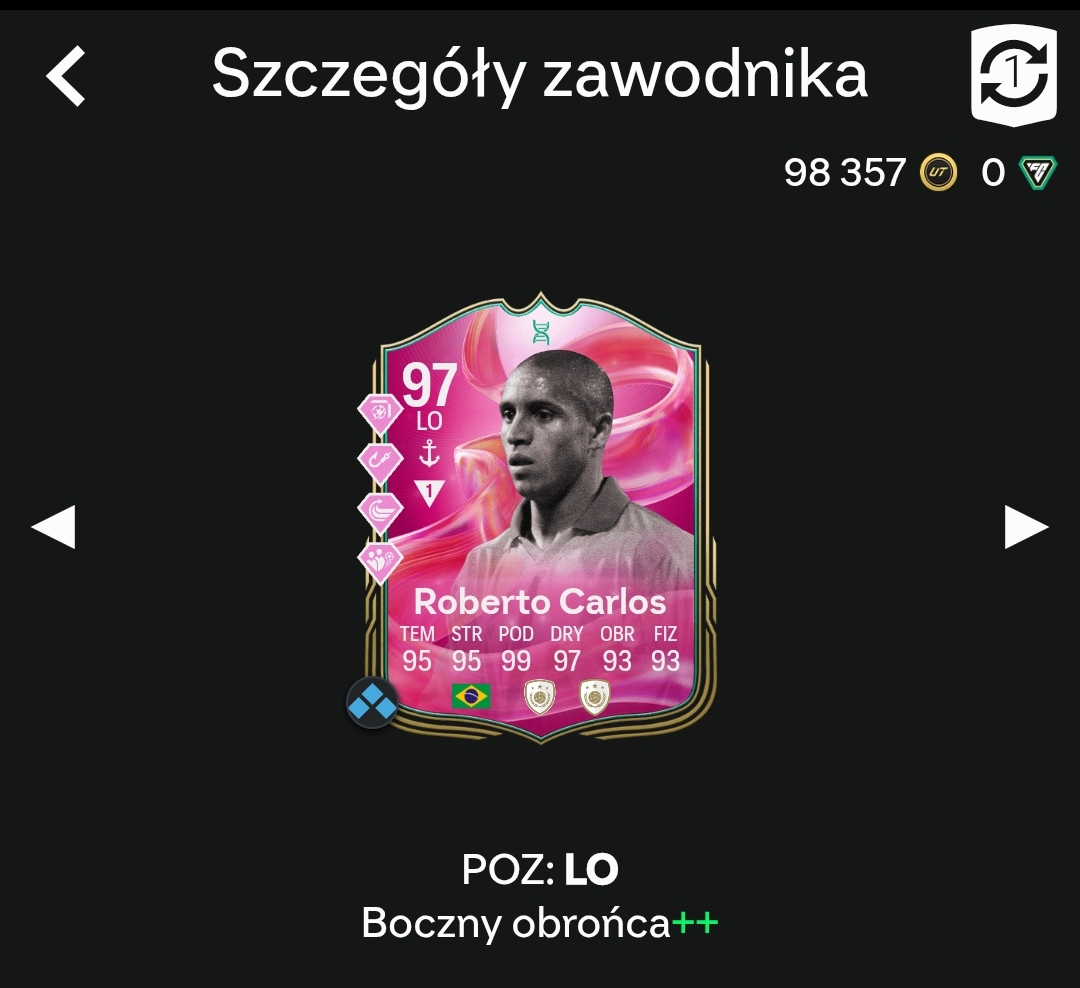
Task: Tap the POZ: LO position label
Action: (x=540, y=869)
